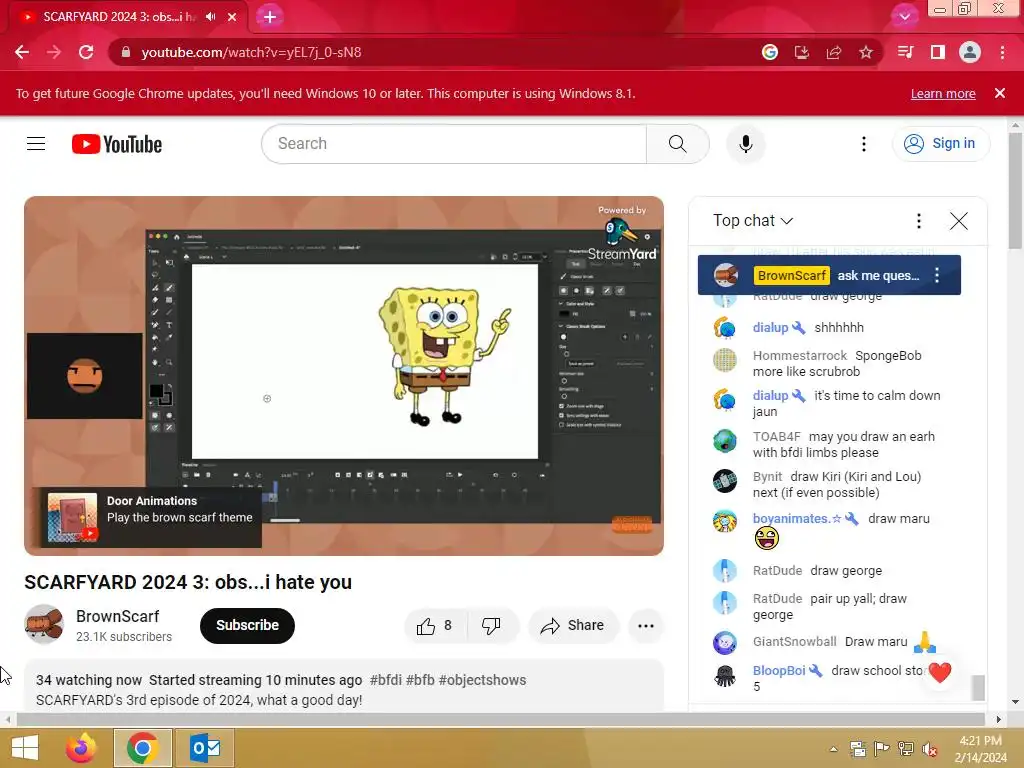The image size is (1024, 768).
Task: Click the #bfb hashtag
Action: pos(420,680)
